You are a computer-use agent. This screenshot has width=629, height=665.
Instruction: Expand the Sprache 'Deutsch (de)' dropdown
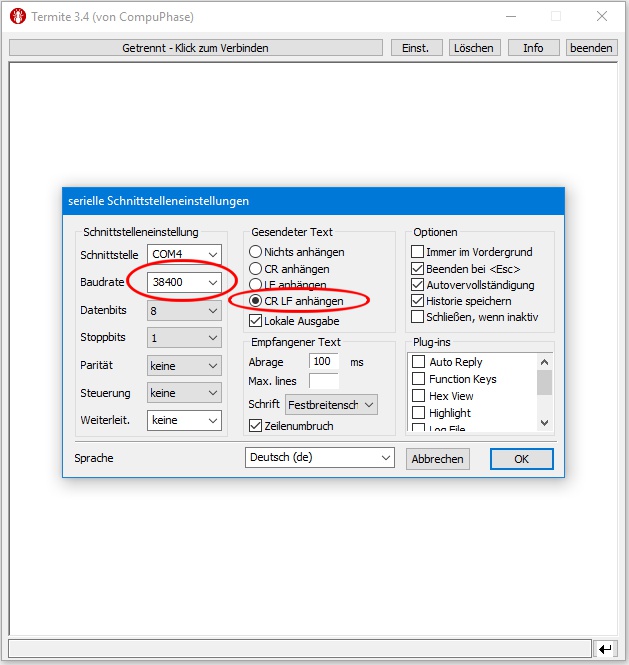[320, 458]
